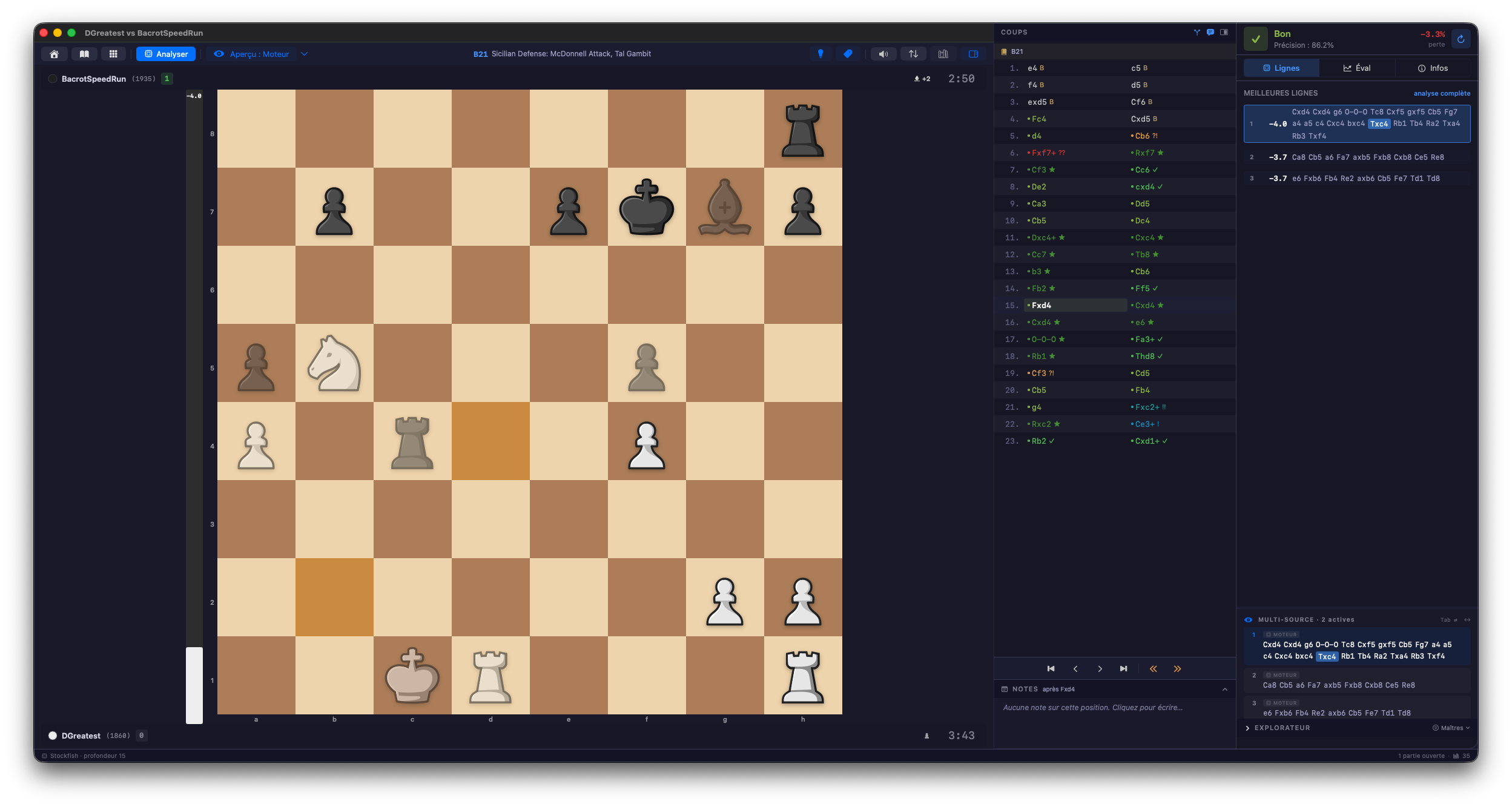Click the variations branch icon in Coups
Screen dimensions: 1512x807
[x=1197, y=33]
